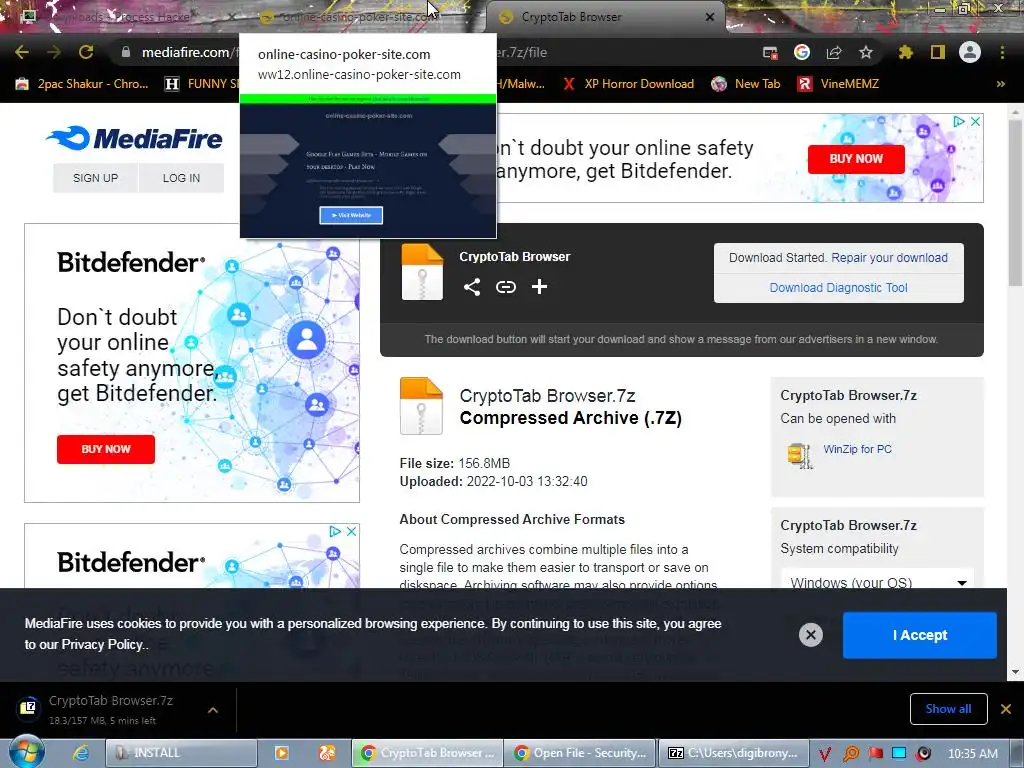Click the zipper archive icon in the dark file panel
Viewport: 1024px width, 768px height.
(422, 272)
